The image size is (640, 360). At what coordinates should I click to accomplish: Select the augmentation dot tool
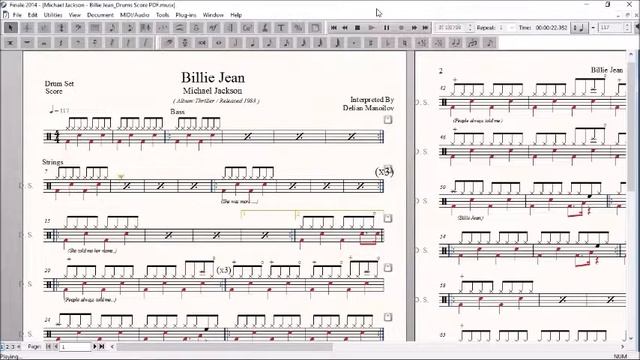pos(354,42)
